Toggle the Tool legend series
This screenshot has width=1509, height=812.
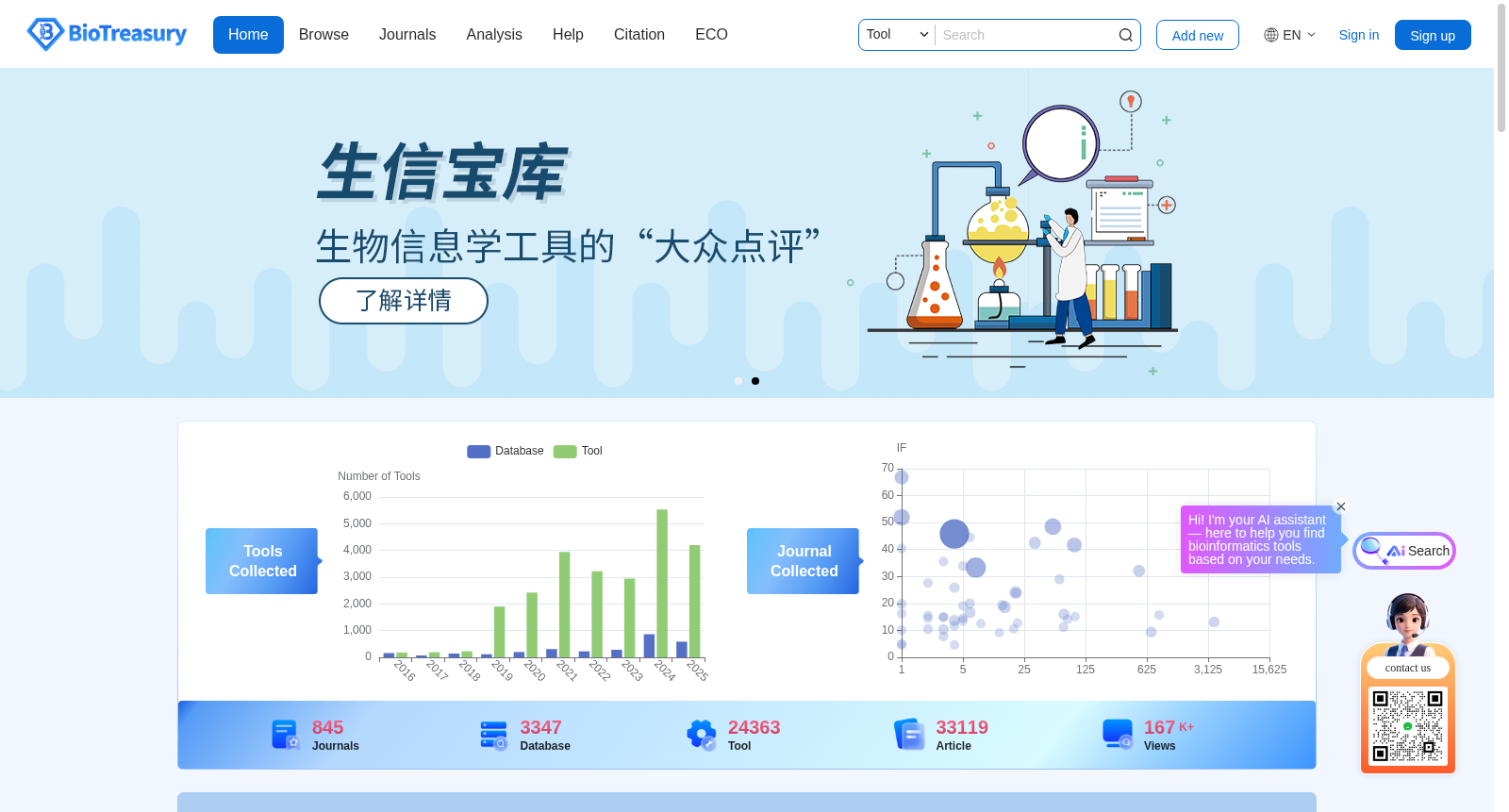(578, 451)
